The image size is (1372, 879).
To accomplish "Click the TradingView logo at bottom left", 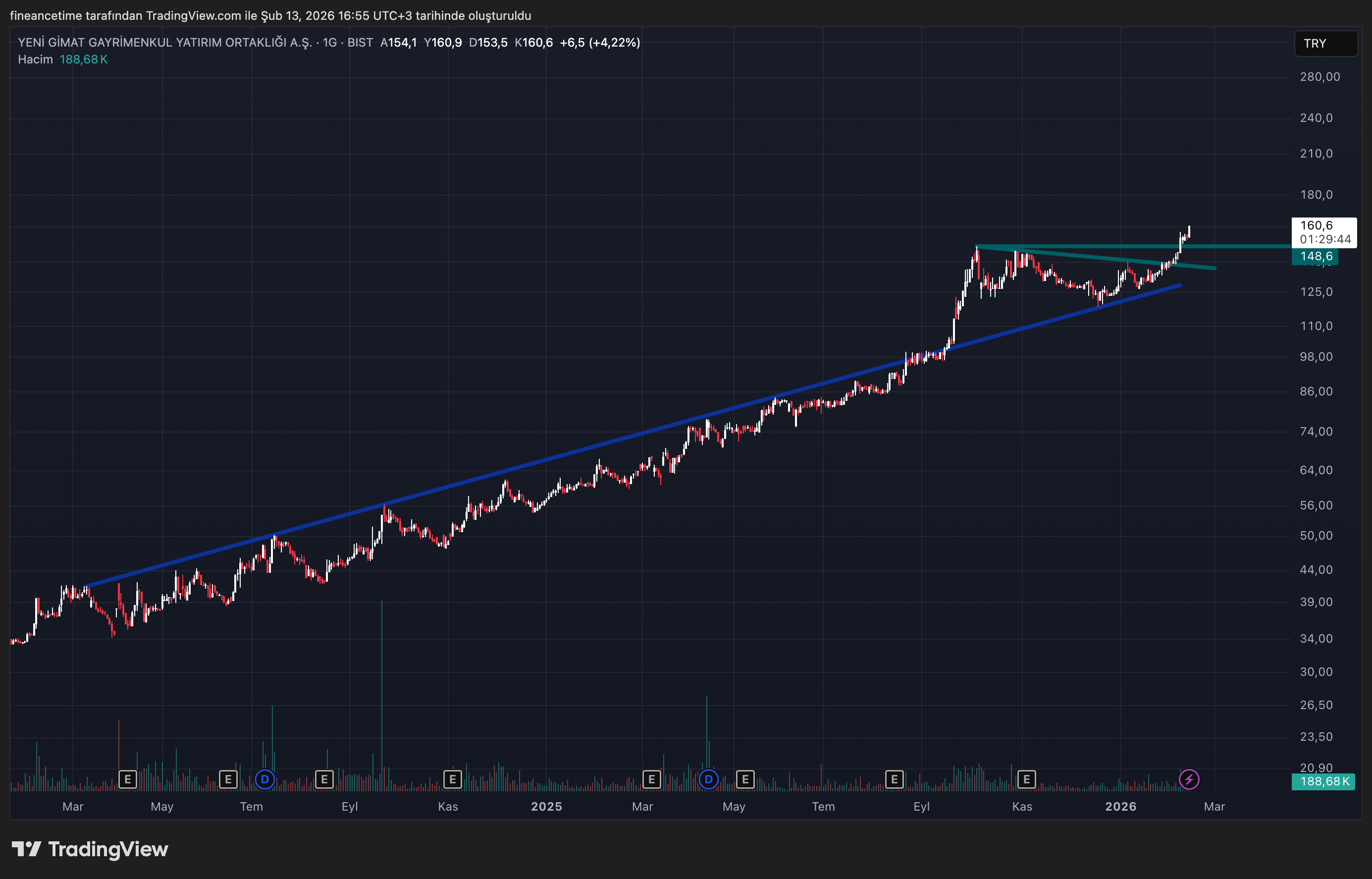I will click(90, 849).
